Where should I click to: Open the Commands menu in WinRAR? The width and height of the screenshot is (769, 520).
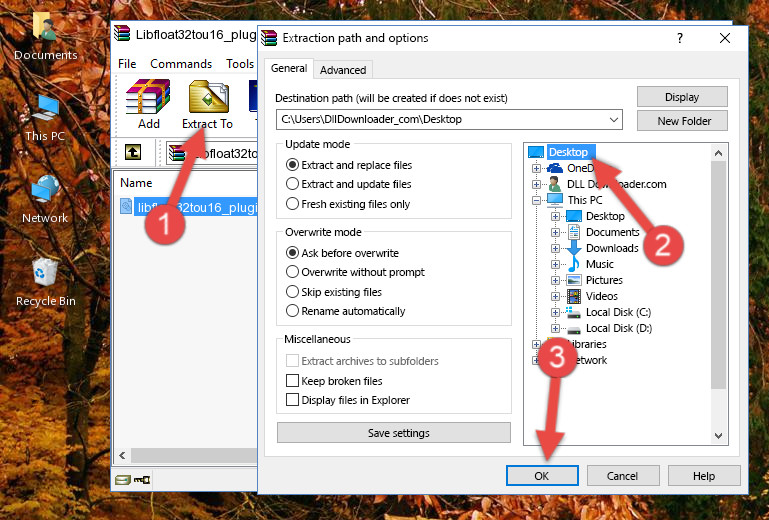tap(181, 64)
